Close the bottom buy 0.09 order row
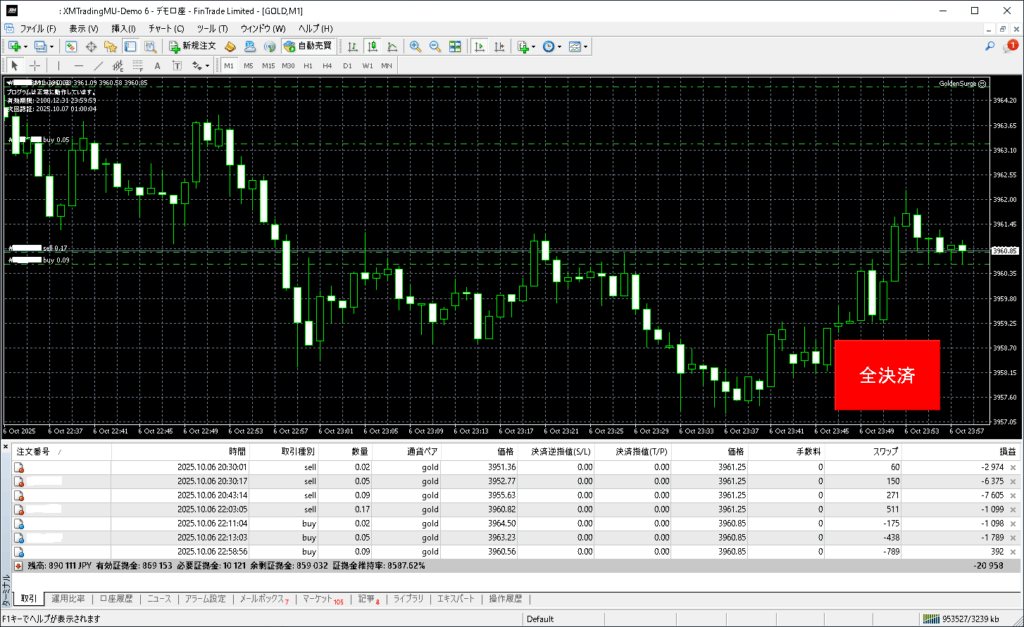 pos(1012,551)
